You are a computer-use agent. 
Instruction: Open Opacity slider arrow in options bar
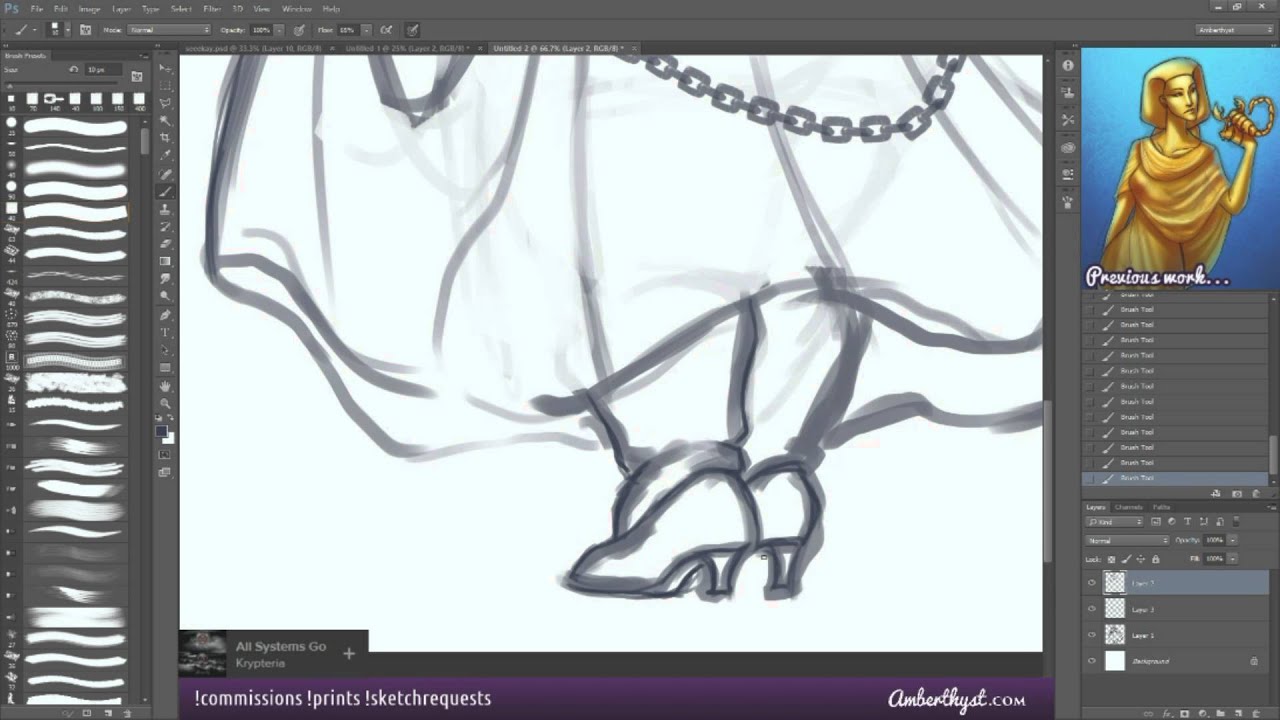(x=279, y=30)
